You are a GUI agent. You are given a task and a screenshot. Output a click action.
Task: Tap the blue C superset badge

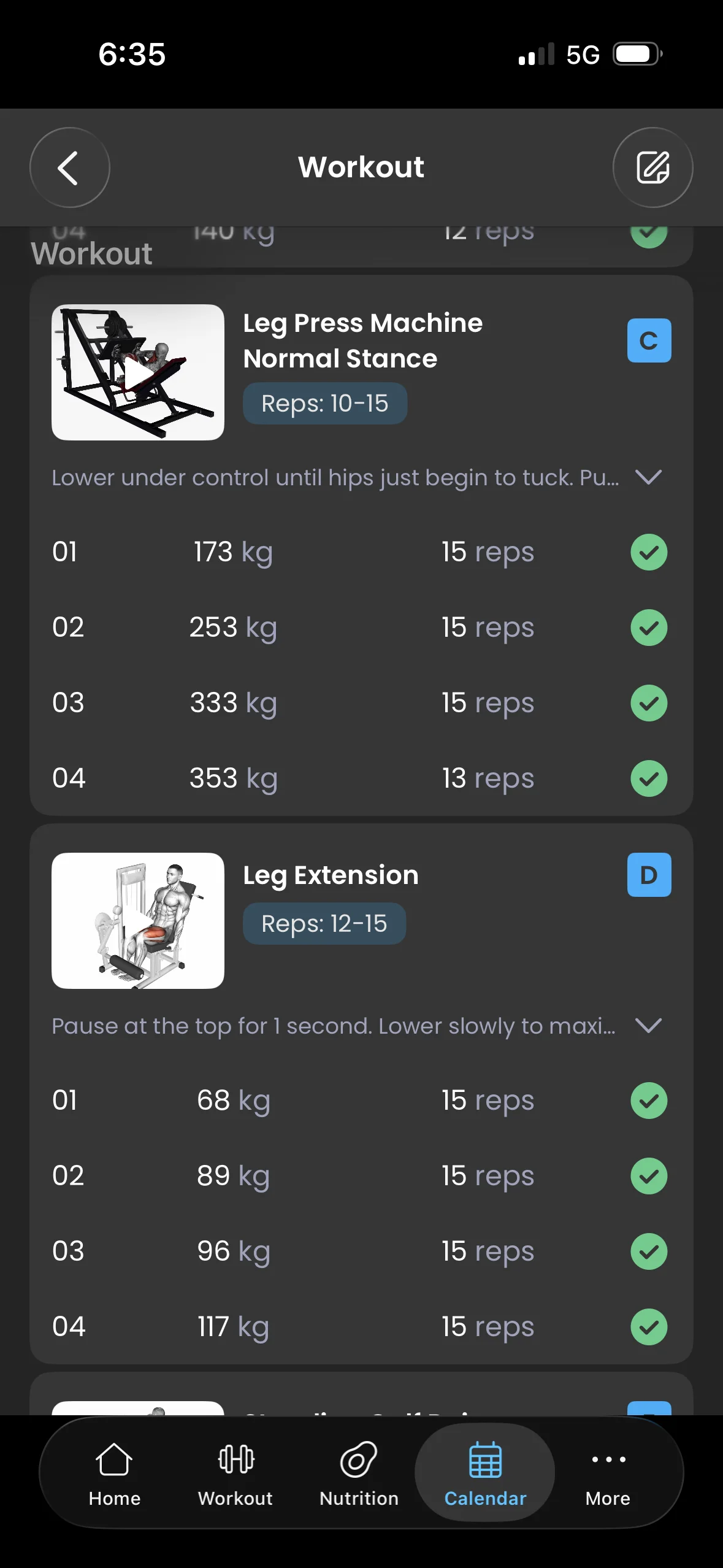tap(649, 340)
